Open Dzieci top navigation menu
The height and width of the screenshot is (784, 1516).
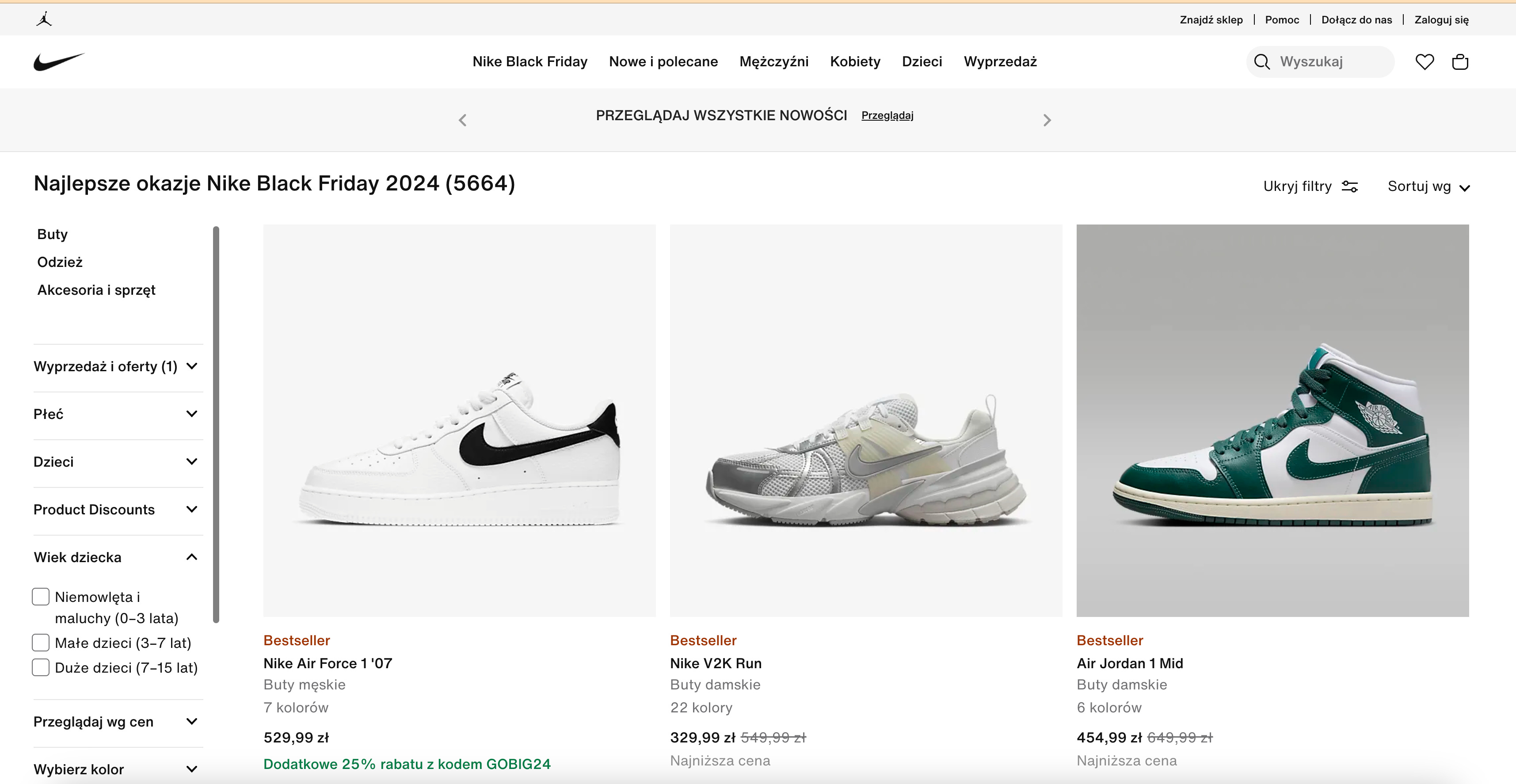click(x=922, y=62)
